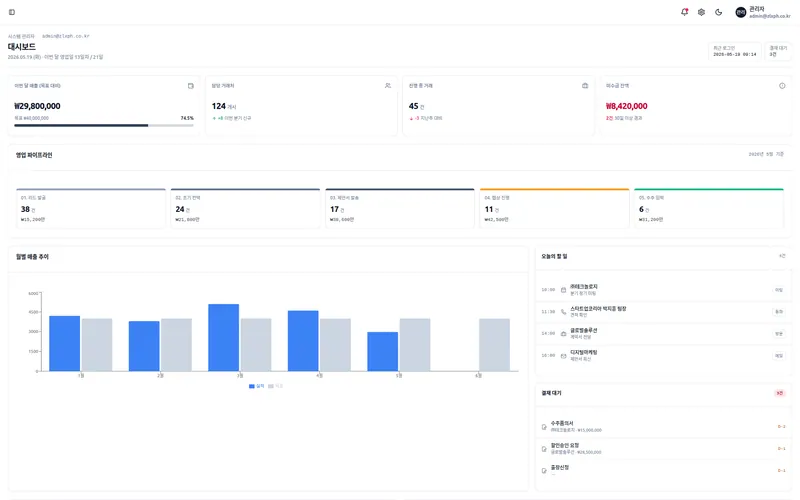Toggle the sidebar panel icon
The image size is (800, 500).
(12, 12)
